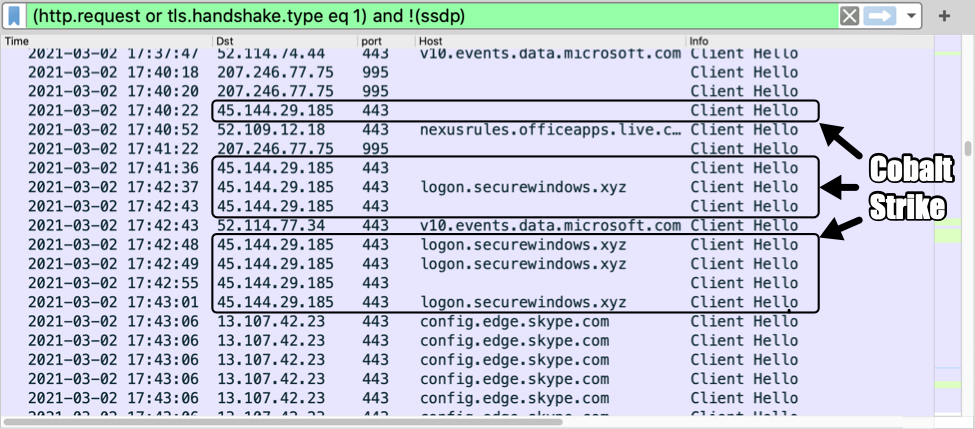
Task: Add a filter button with plus icon
Action: pyautogui.click(x=945, y=16)
